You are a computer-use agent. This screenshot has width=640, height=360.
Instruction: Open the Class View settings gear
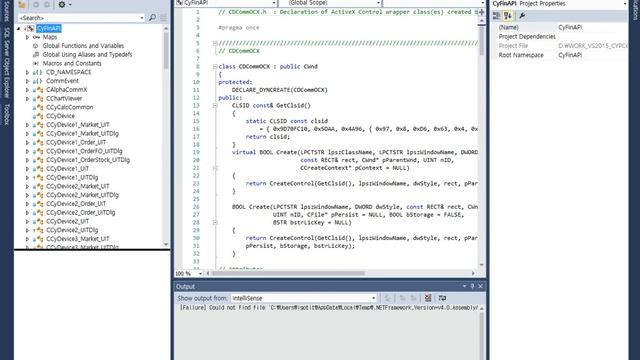[x=62, y=4]
